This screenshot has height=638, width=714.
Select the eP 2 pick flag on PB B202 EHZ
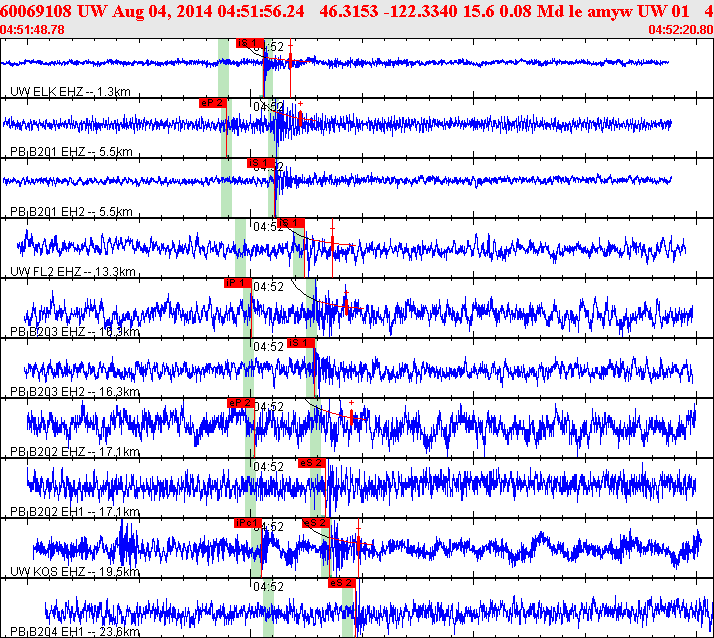click(x=240, y=402)
